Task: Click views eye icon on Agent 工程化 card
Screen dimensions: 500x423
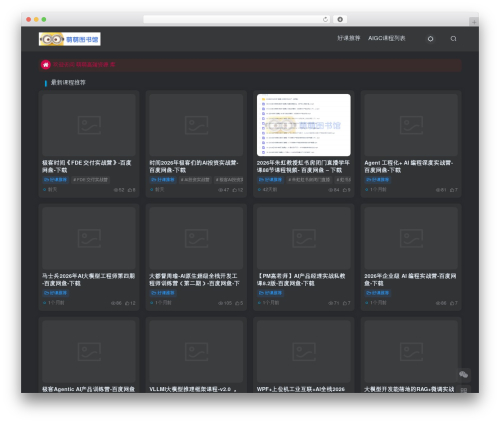Action: click(x=438, y=190)
